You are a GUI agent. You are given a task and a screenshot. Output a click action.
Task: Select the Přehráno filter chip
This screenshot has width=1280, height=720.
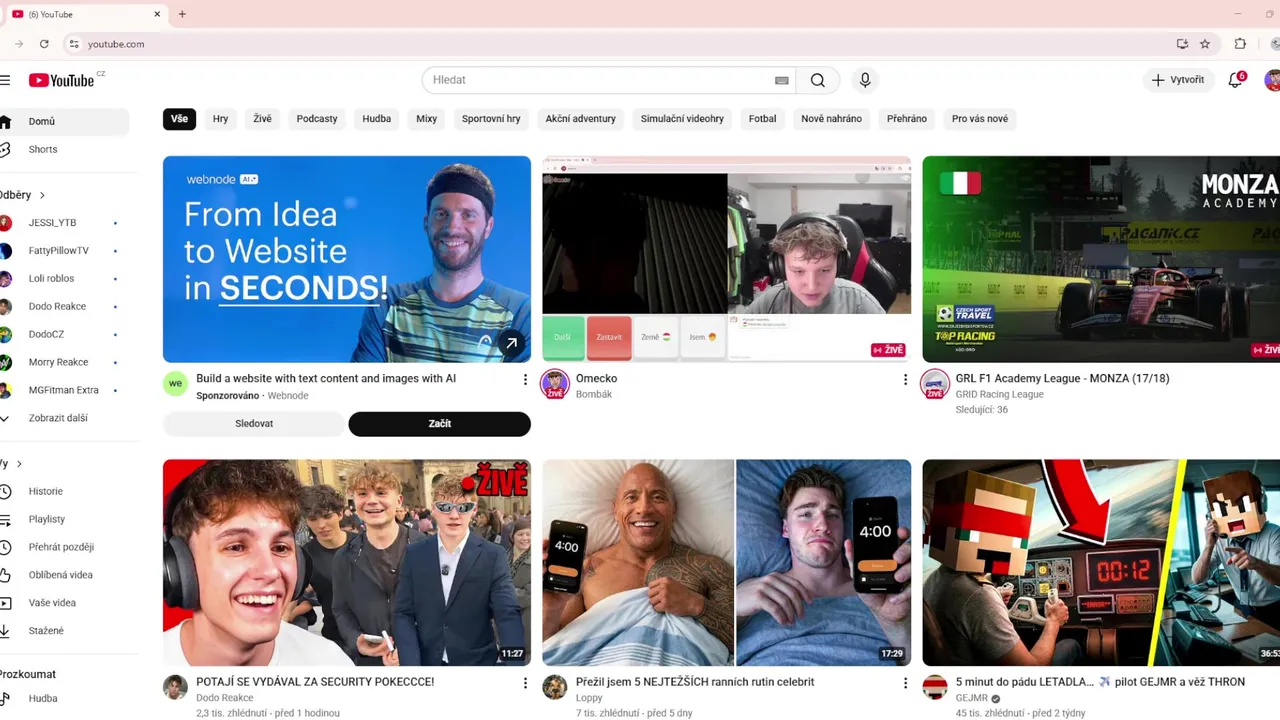coord(907,119)
